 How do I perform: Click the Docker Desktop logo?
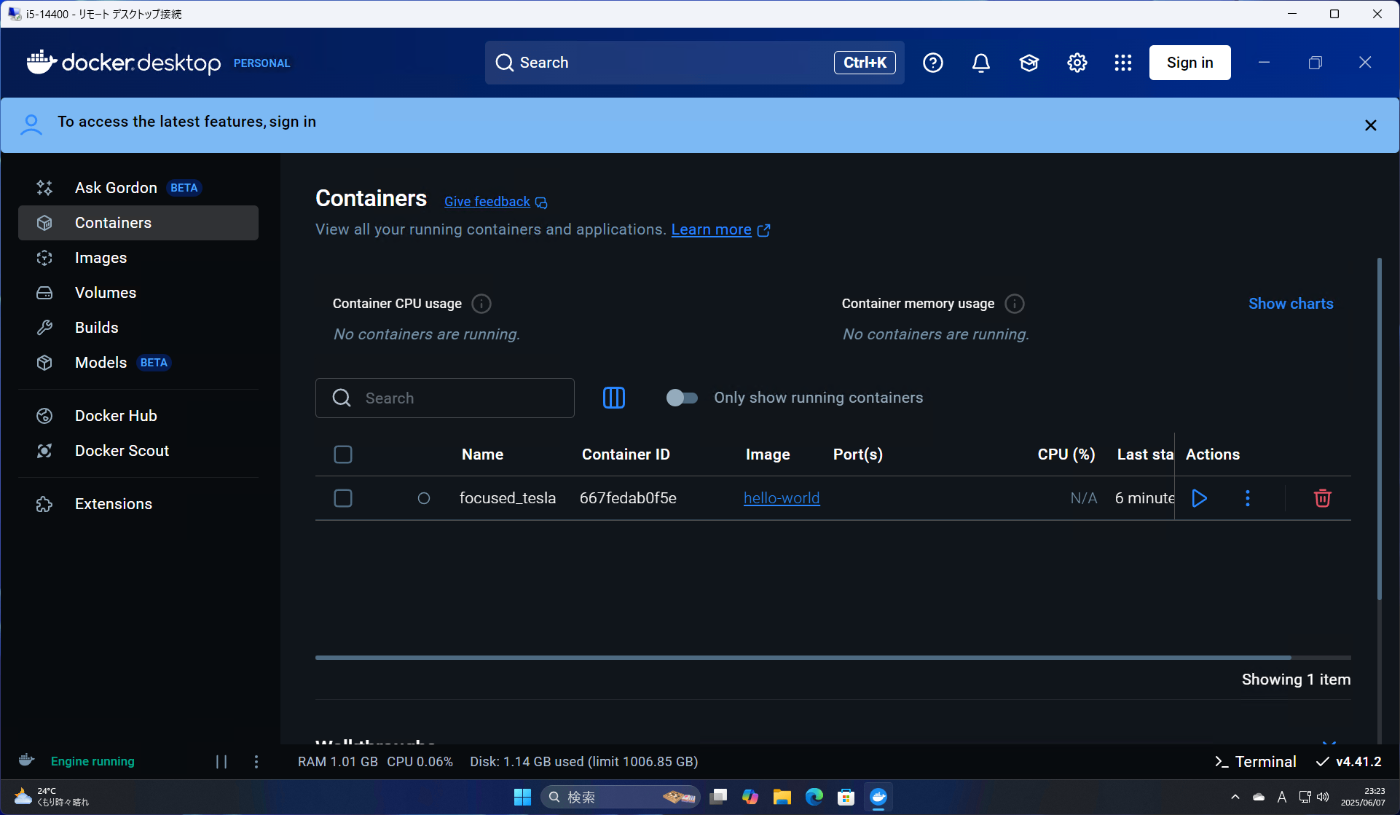tap(124, 62)
